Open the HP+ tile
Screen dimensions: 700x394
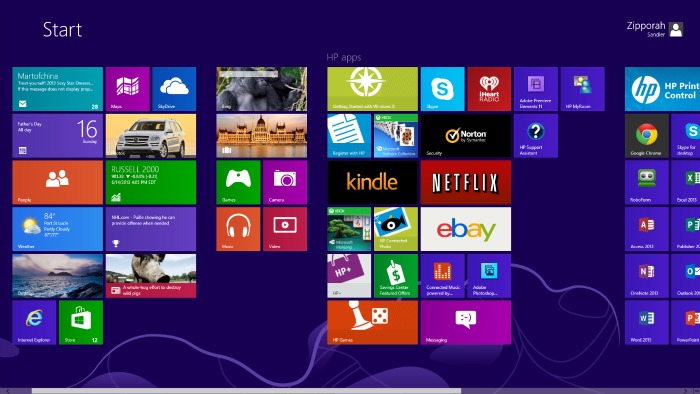click(x=349, y=276)
